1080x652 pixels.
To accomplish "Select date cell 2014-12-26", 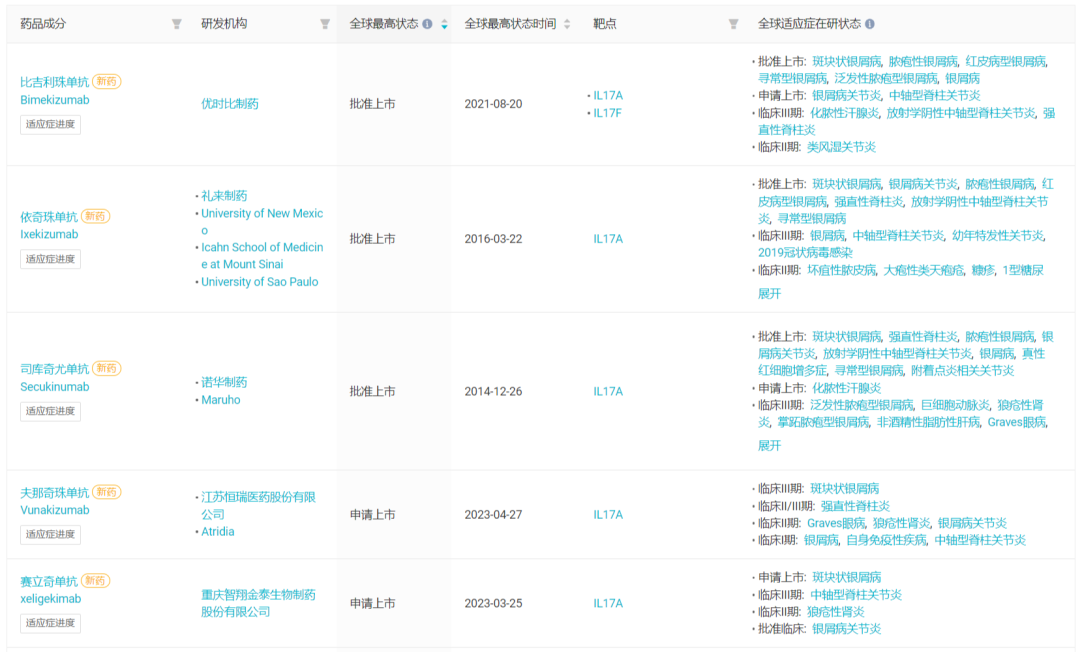I will [493, 391].
